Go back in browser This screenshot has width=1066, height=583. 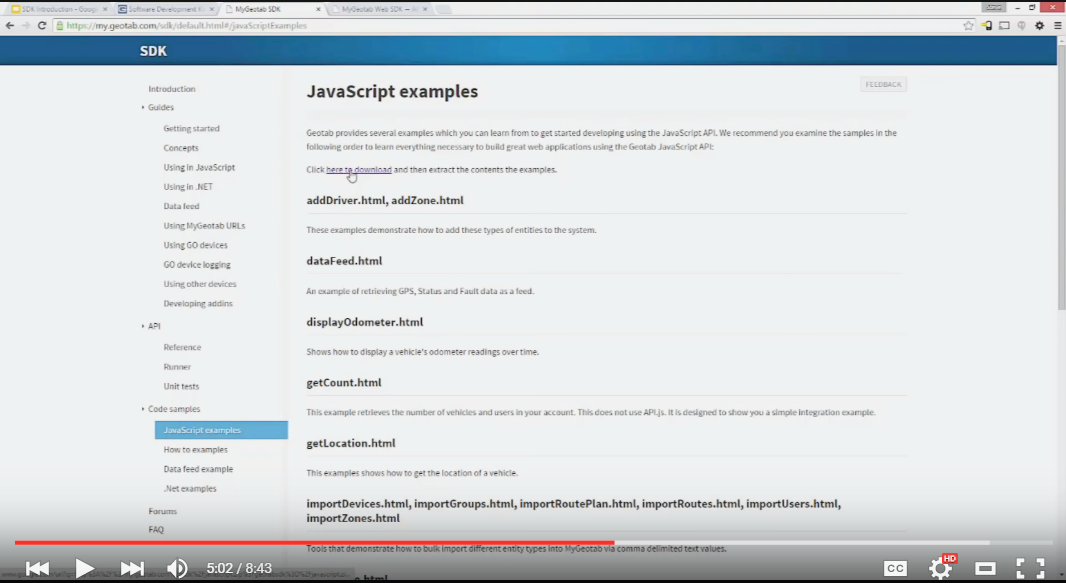click(x=9, y=25)
